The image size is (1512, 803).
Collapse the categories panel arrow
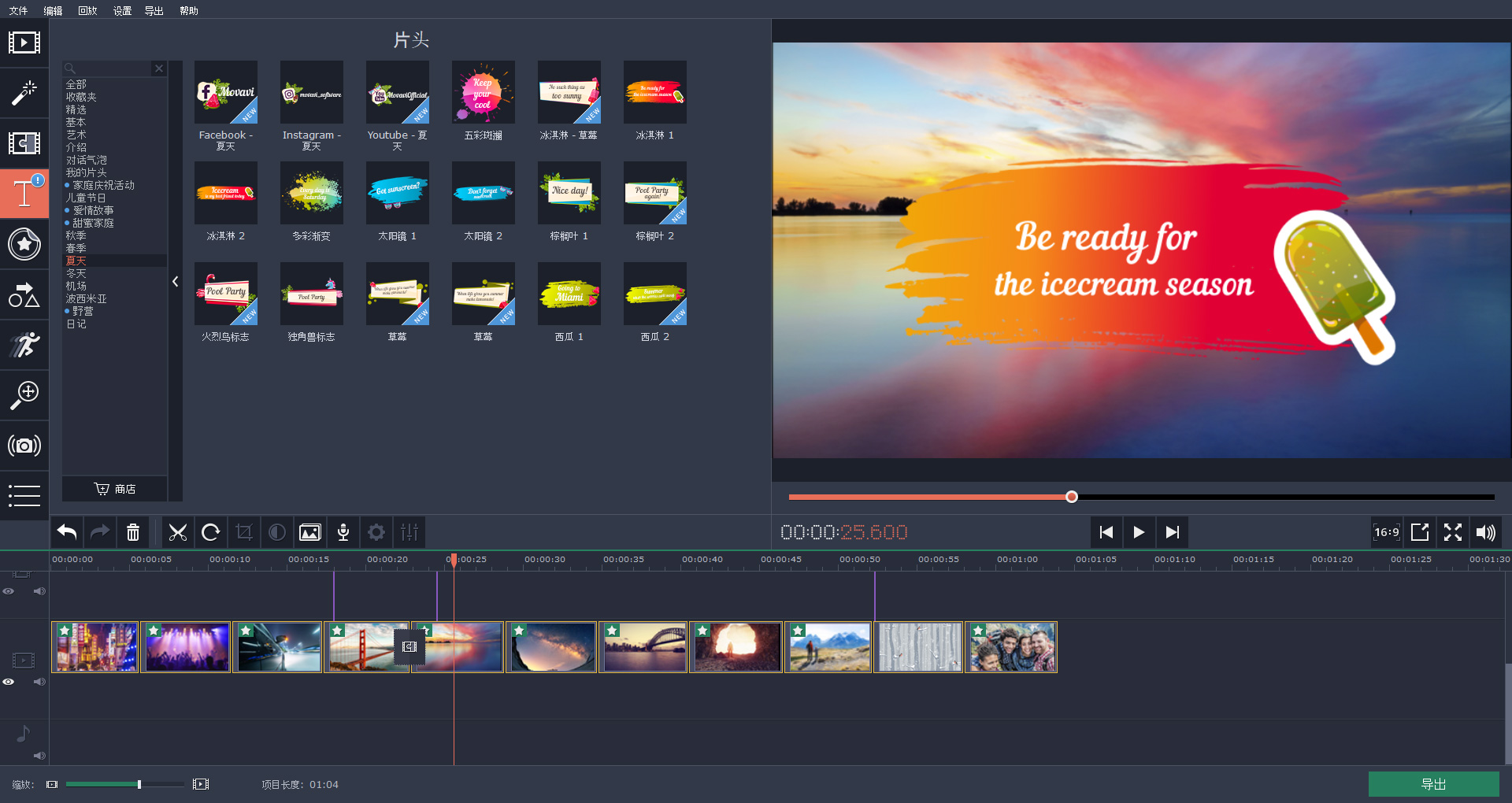[x=175, y=281]
